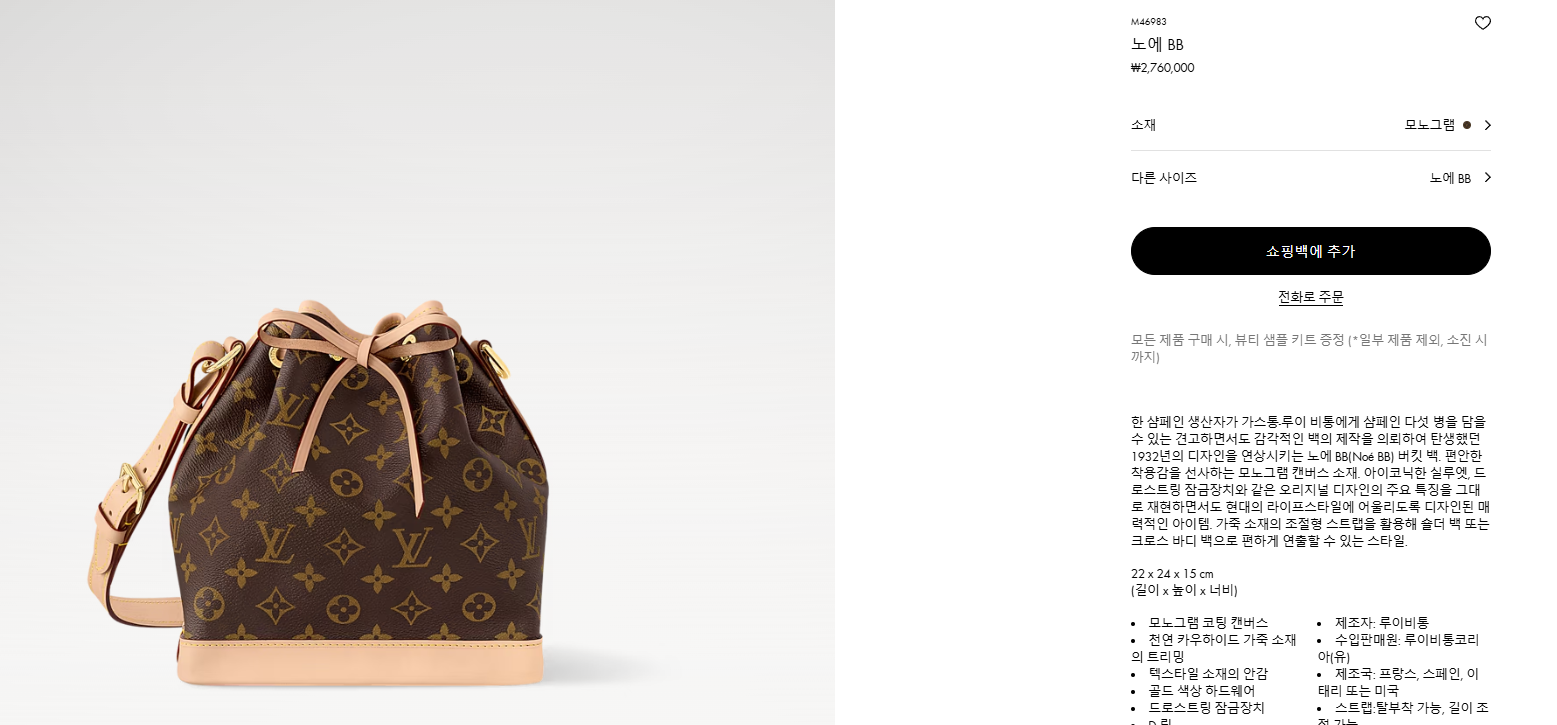Click the 다른 사이즈 row label

(x=1164, y=178)
